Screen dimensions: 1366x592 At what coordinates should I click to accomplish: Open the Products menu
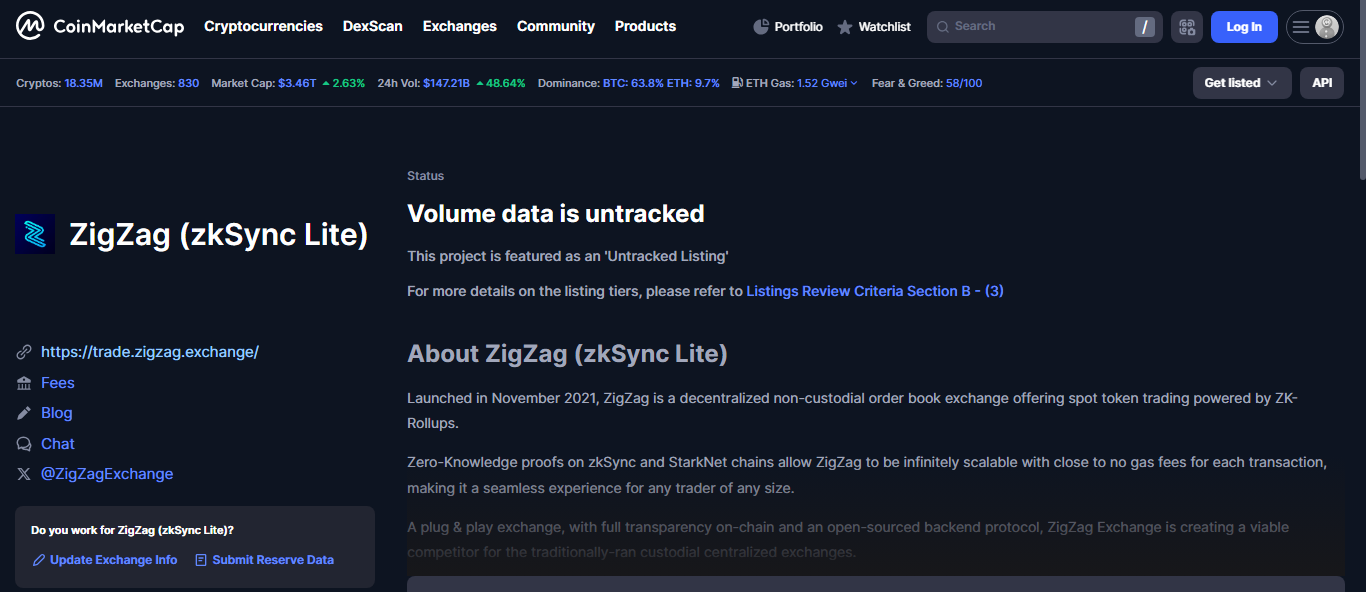(645, 26)
